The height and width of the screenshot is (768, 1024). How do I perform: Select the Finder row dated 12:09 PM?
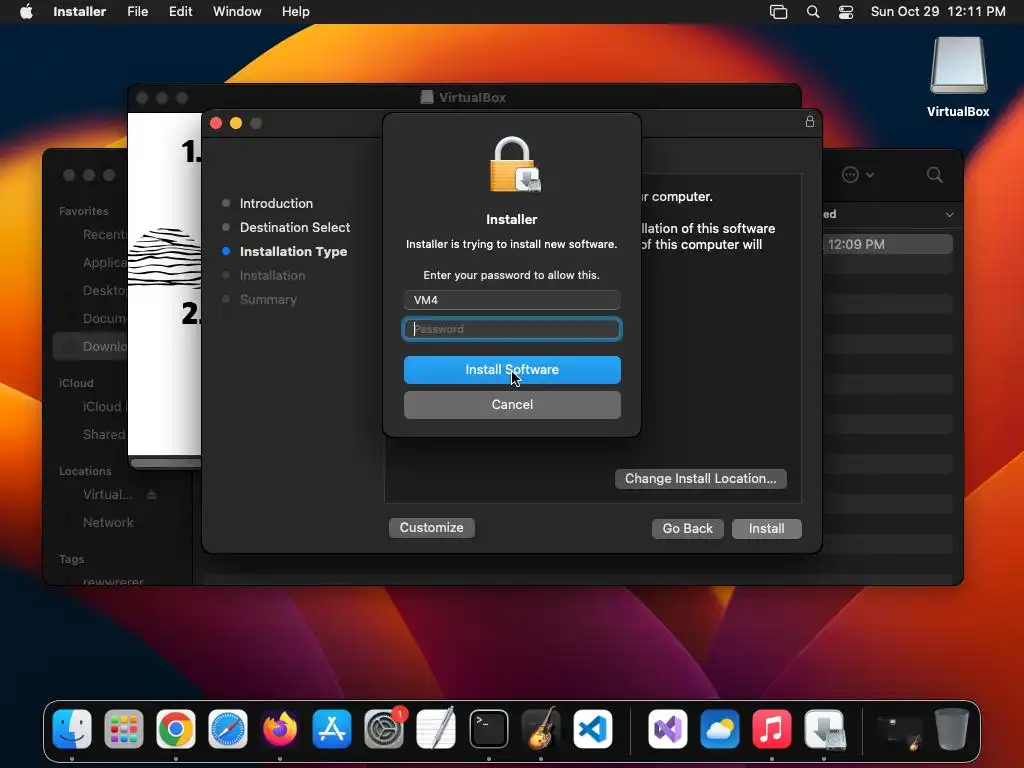click(x=887, y=244)
